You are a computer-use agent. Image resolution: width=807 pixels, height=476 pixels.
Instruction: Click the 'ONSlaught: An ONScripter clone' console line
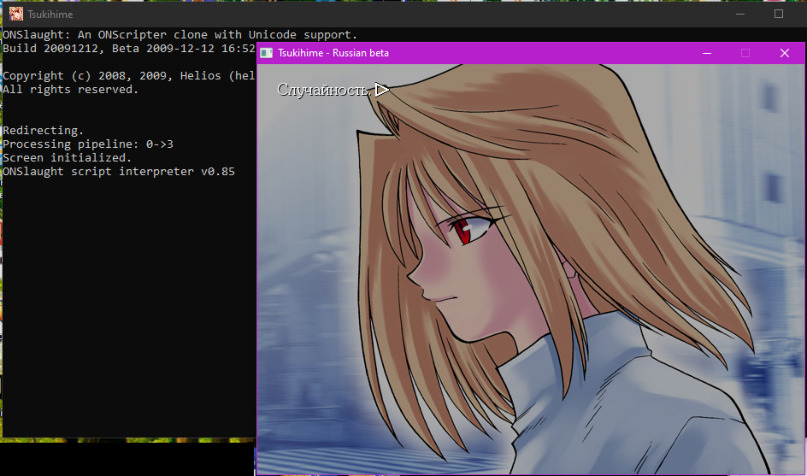[x=180, y=34]
